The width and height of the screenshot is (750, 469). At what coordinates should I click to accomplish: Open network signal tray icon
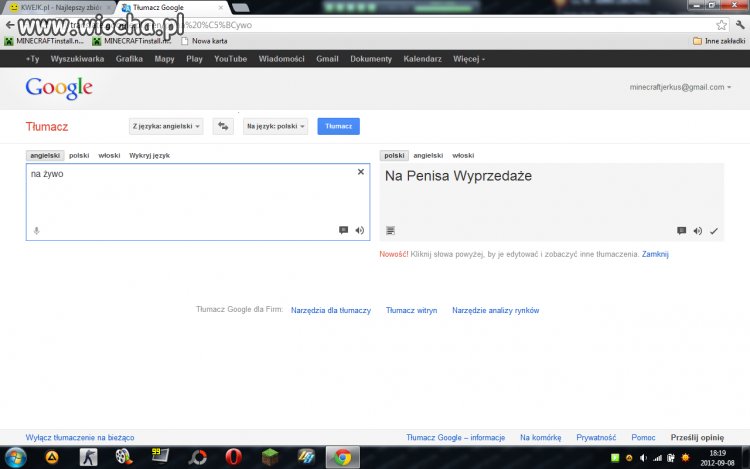pos(657,458)
